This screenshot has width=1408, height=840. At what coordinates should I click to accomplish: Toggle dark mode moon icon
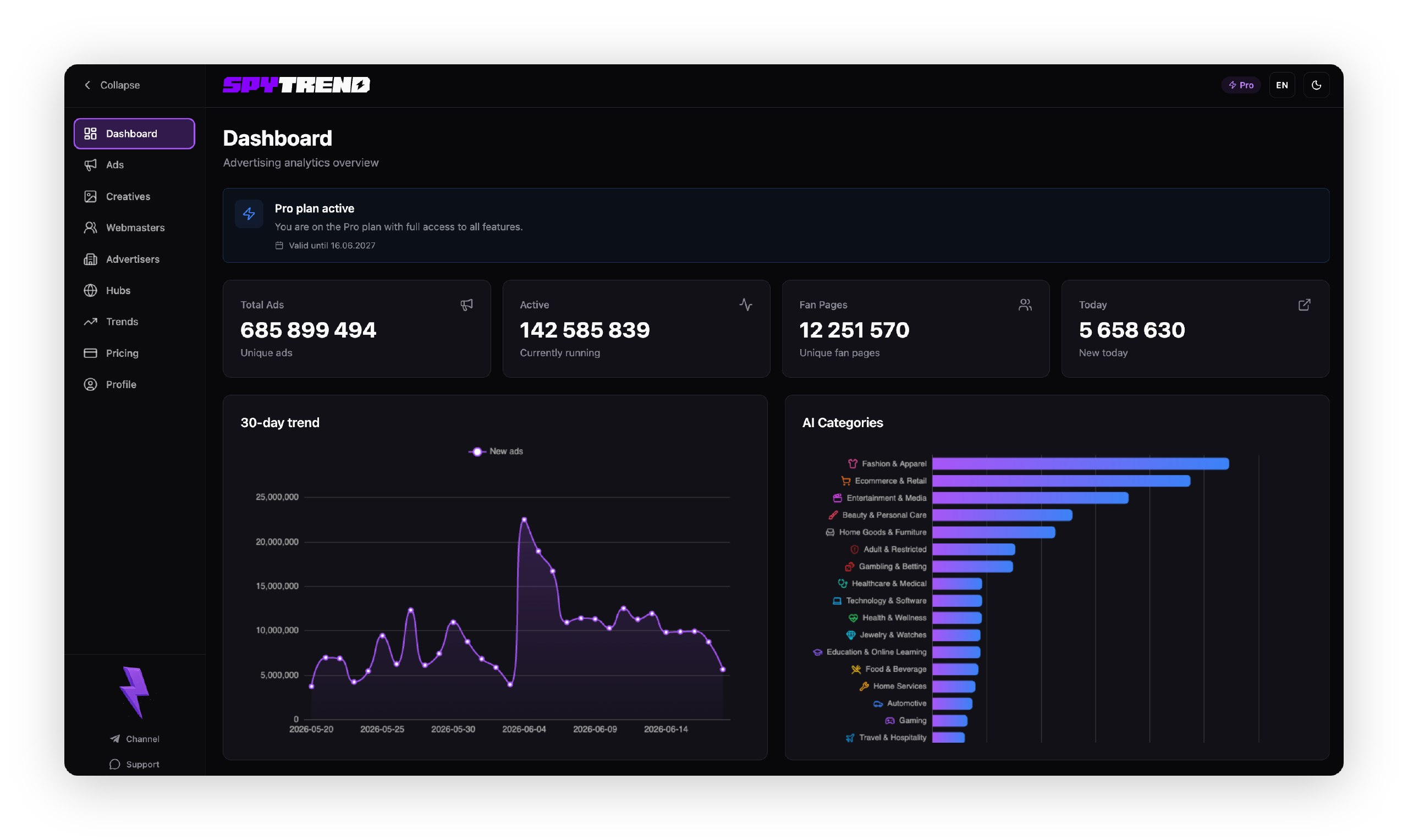pyautogui.click(x=1316, y=85)
